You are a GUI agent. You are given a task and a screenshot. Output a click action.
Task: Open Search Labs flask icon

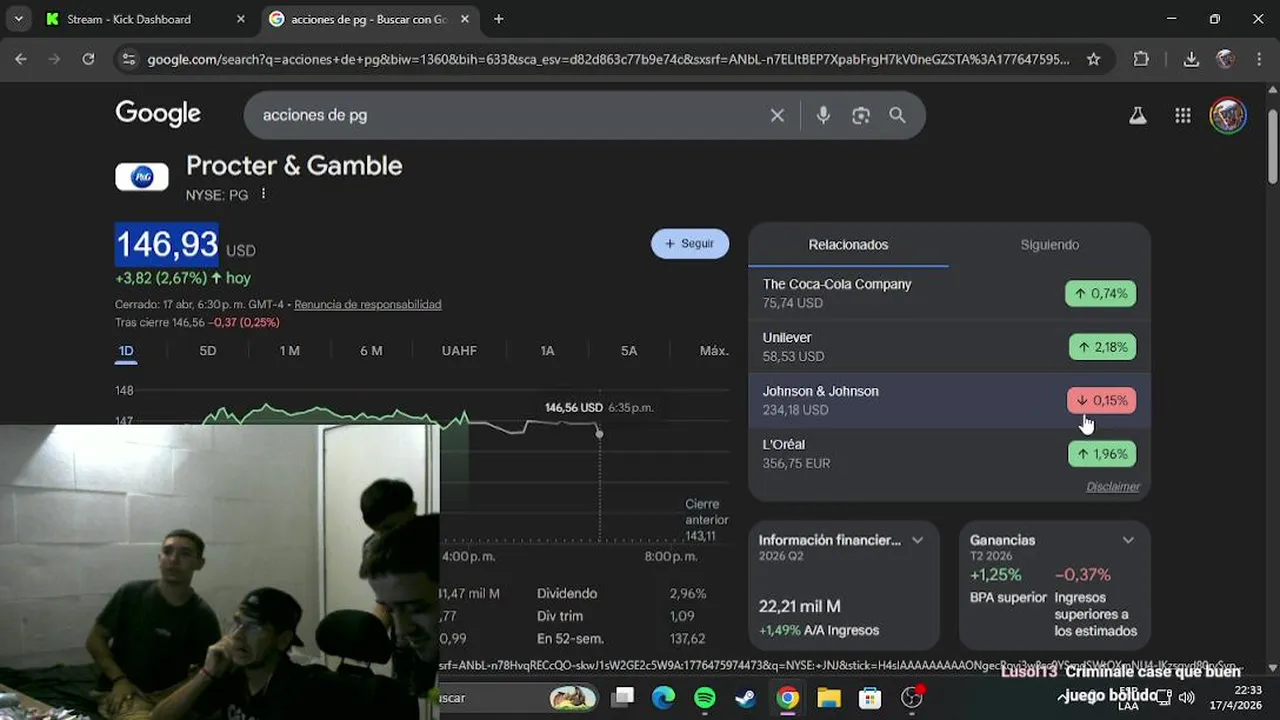[x=1137, y=115]
